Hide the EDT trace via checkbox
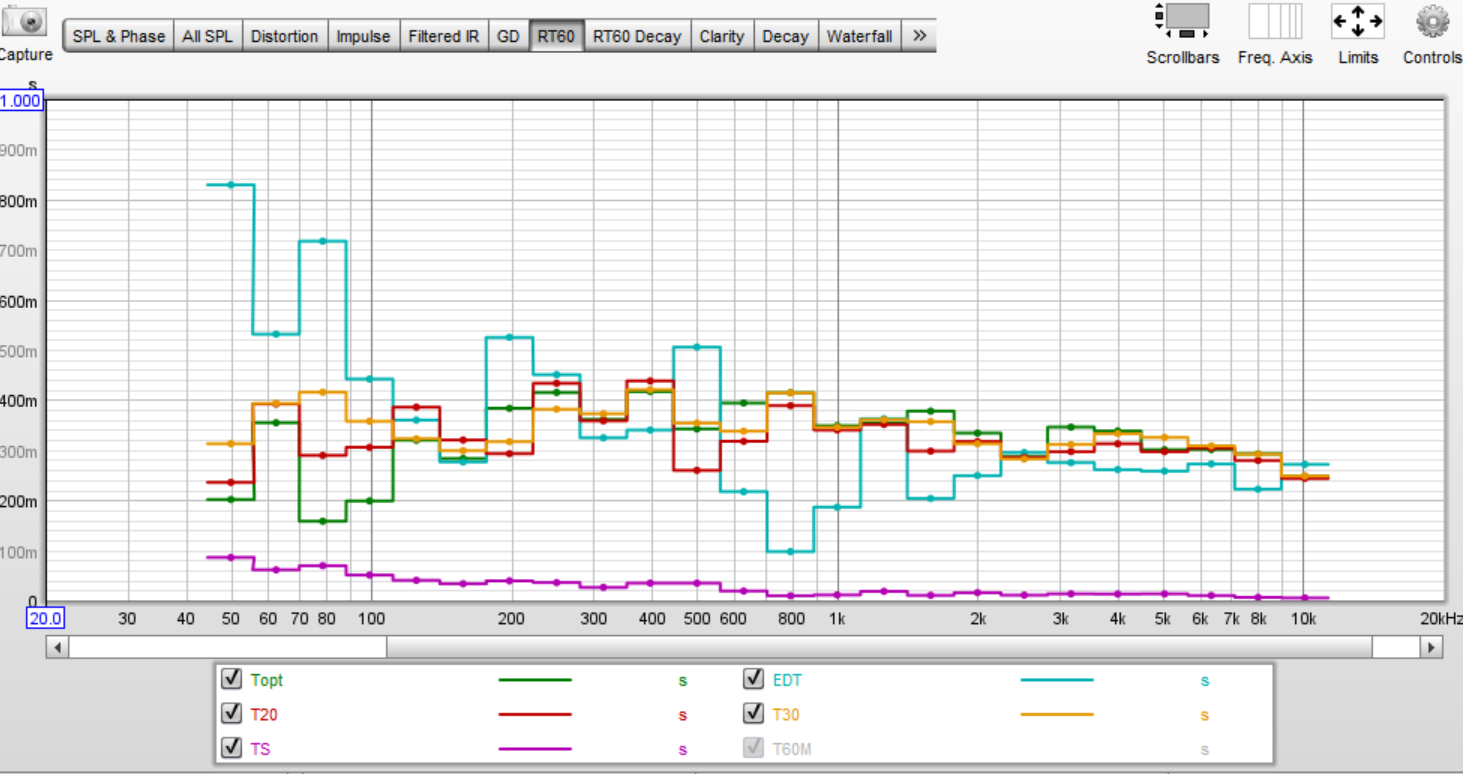 754,680
